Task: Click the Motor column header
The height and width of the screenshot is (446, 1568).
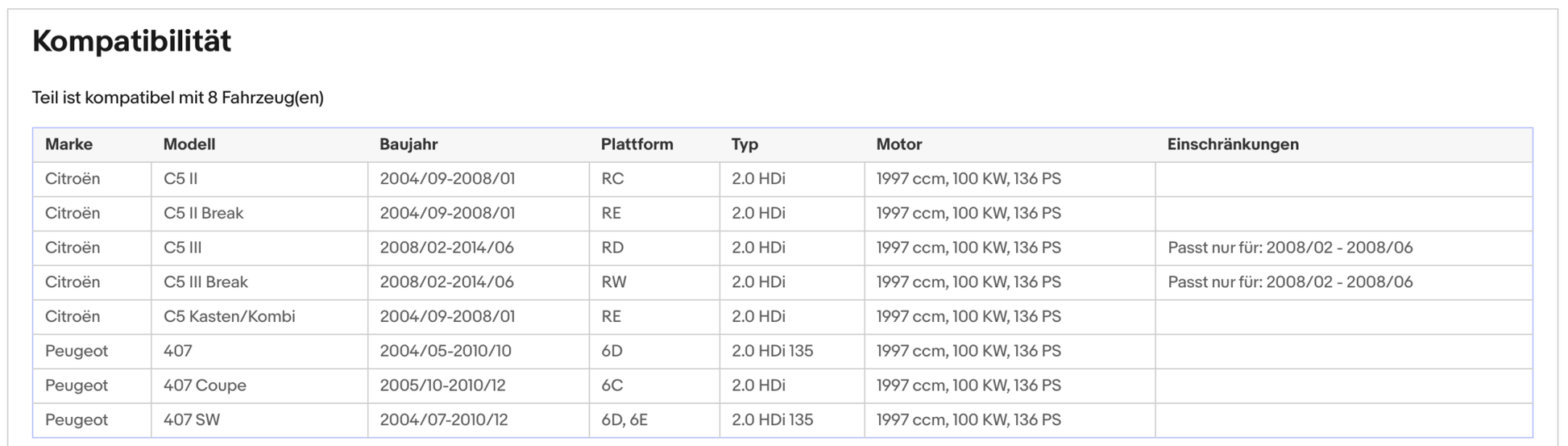Action: pos(898,144)
